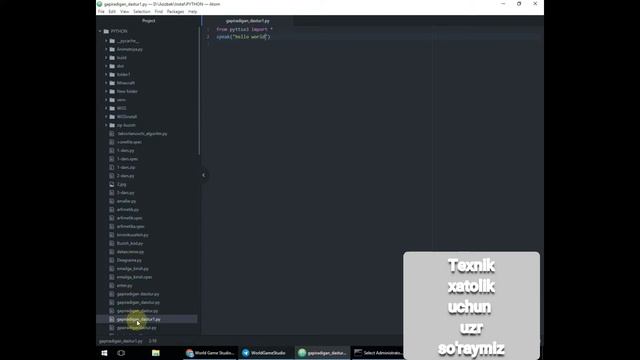Click the Project panel header tab
Image resolution: width=640 pixels, height=360 pixels.
click(x=149, y=21)
